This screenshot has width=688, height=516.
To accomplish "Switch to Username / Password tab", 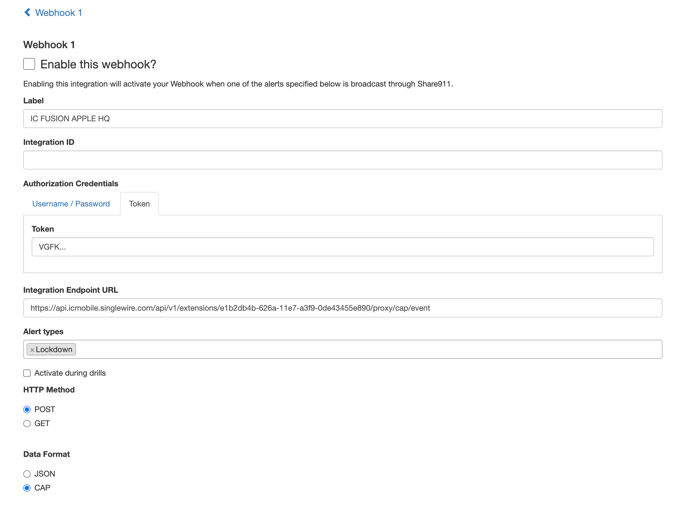I will (x=71, y=204).
